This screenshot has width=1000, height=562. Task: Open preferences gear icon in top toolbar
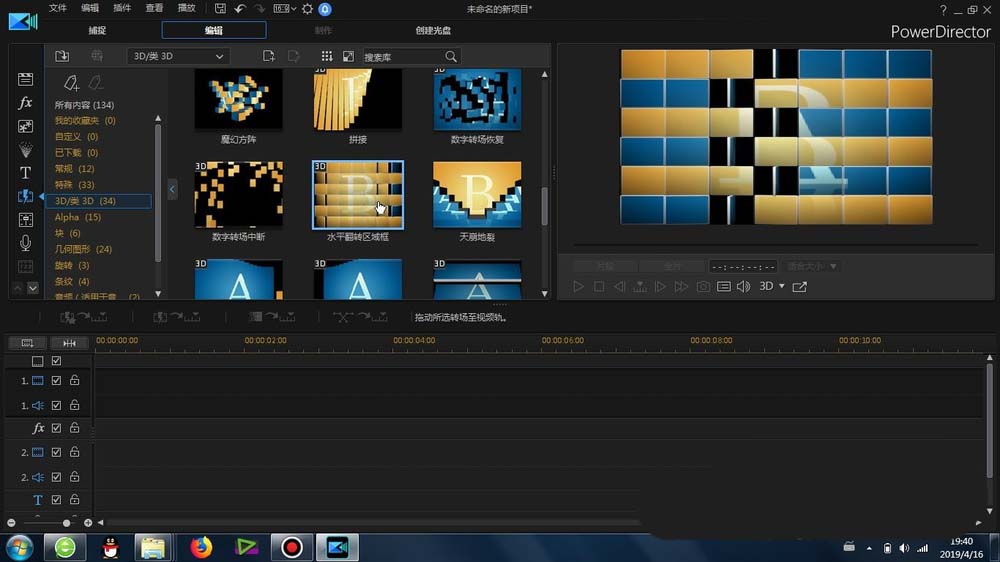(x=307, y=9)
